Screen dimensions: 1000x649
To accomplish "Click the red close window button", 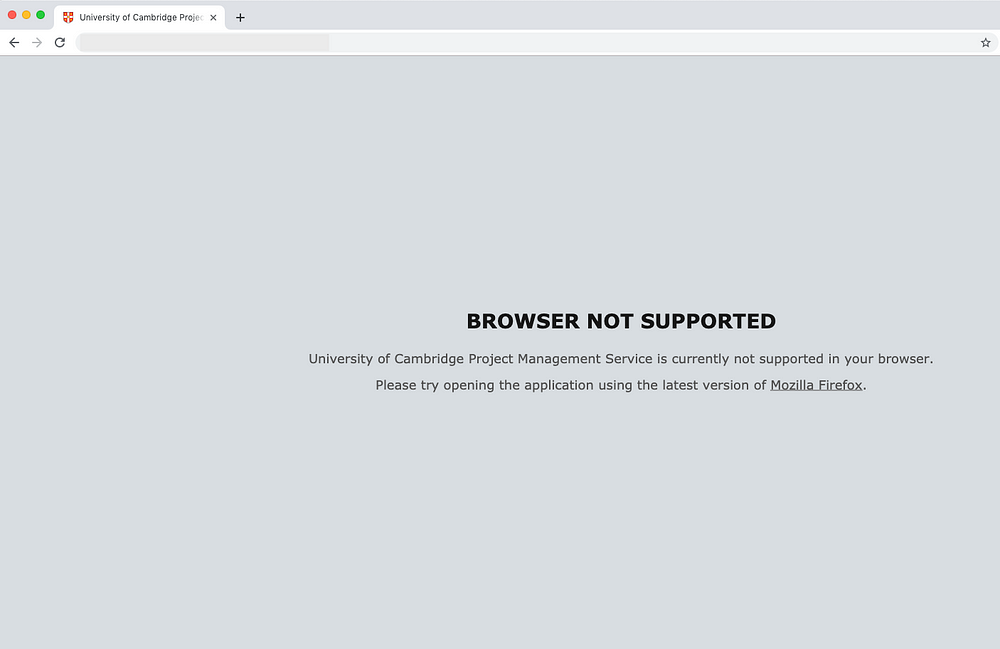I will (x=12, y=15).
